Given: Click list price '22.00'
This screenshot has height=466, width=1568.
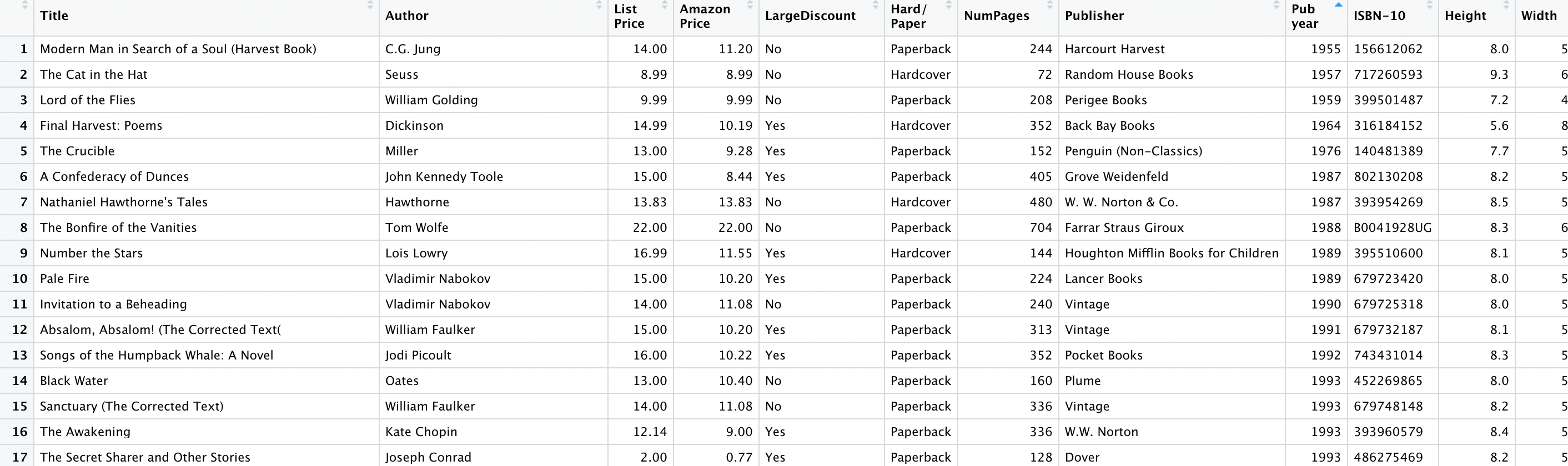Looking at the screenshot, I should pyautogui.click(x=650, y=227).
